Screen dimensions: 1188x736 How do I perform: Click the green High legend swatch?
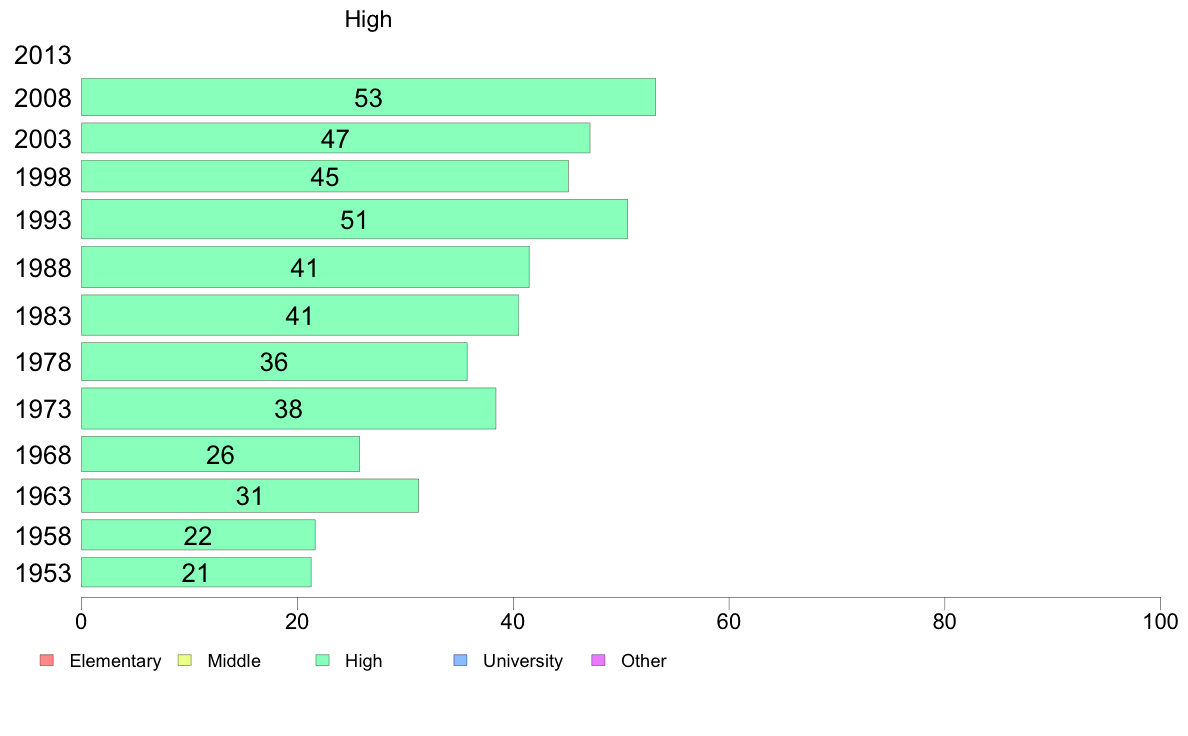322,660
